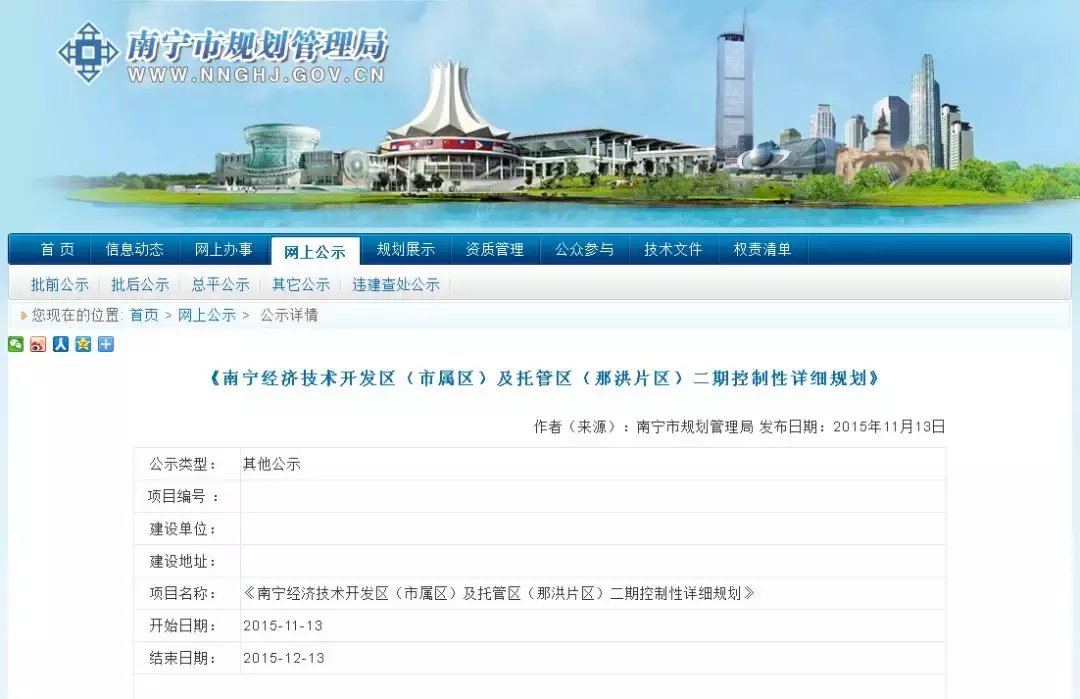
Task: Click the 总平公示 sub-navigation link
Action: click(220, 285)
